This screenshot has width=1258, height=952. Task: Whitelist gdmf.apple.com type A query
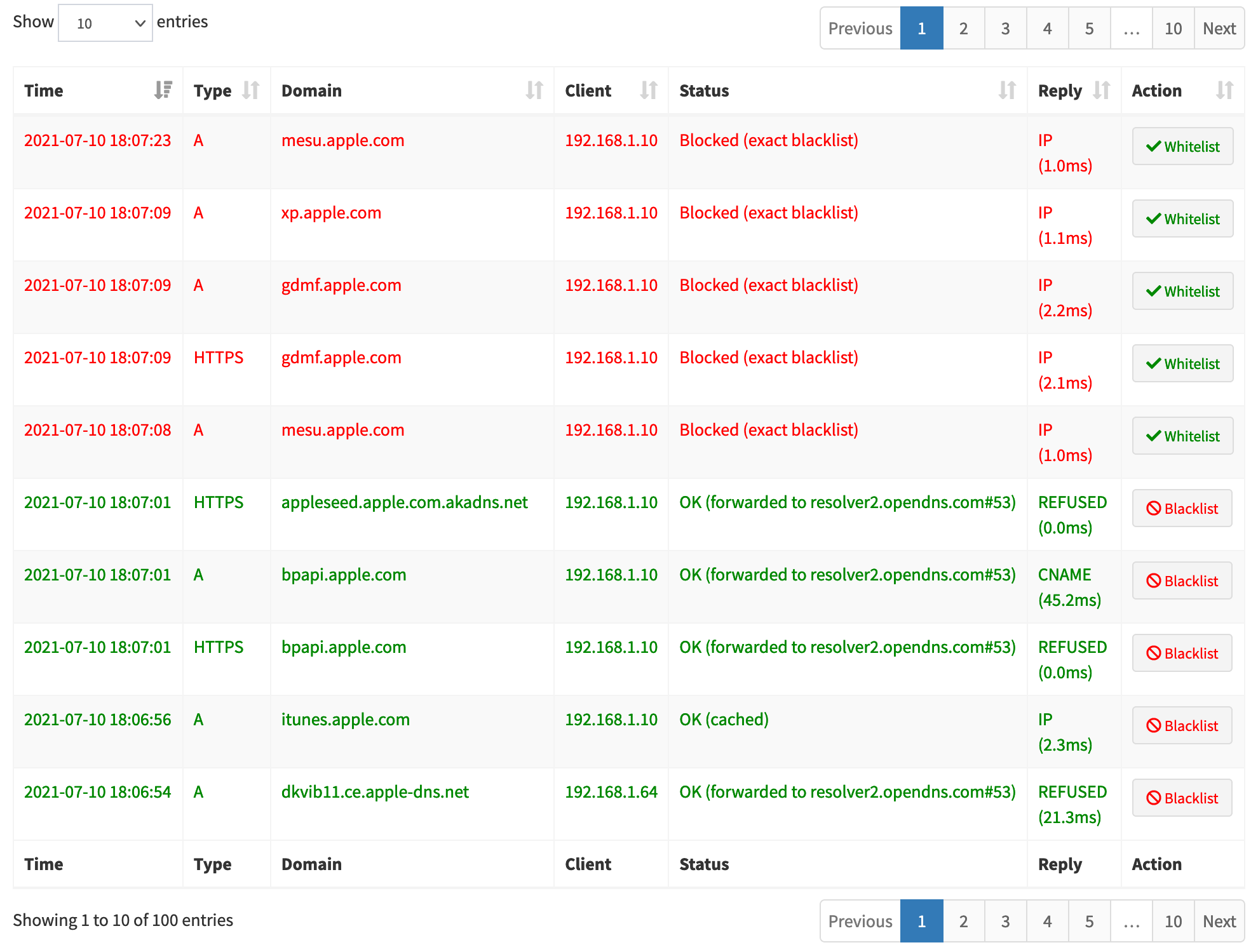click(1182, 291)
